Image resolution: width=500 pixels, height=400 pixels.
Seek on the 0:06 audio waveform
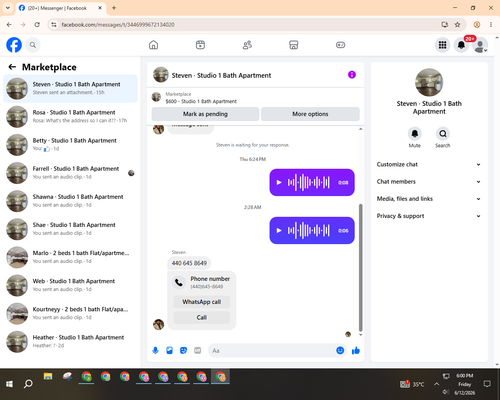pos(309,230)
